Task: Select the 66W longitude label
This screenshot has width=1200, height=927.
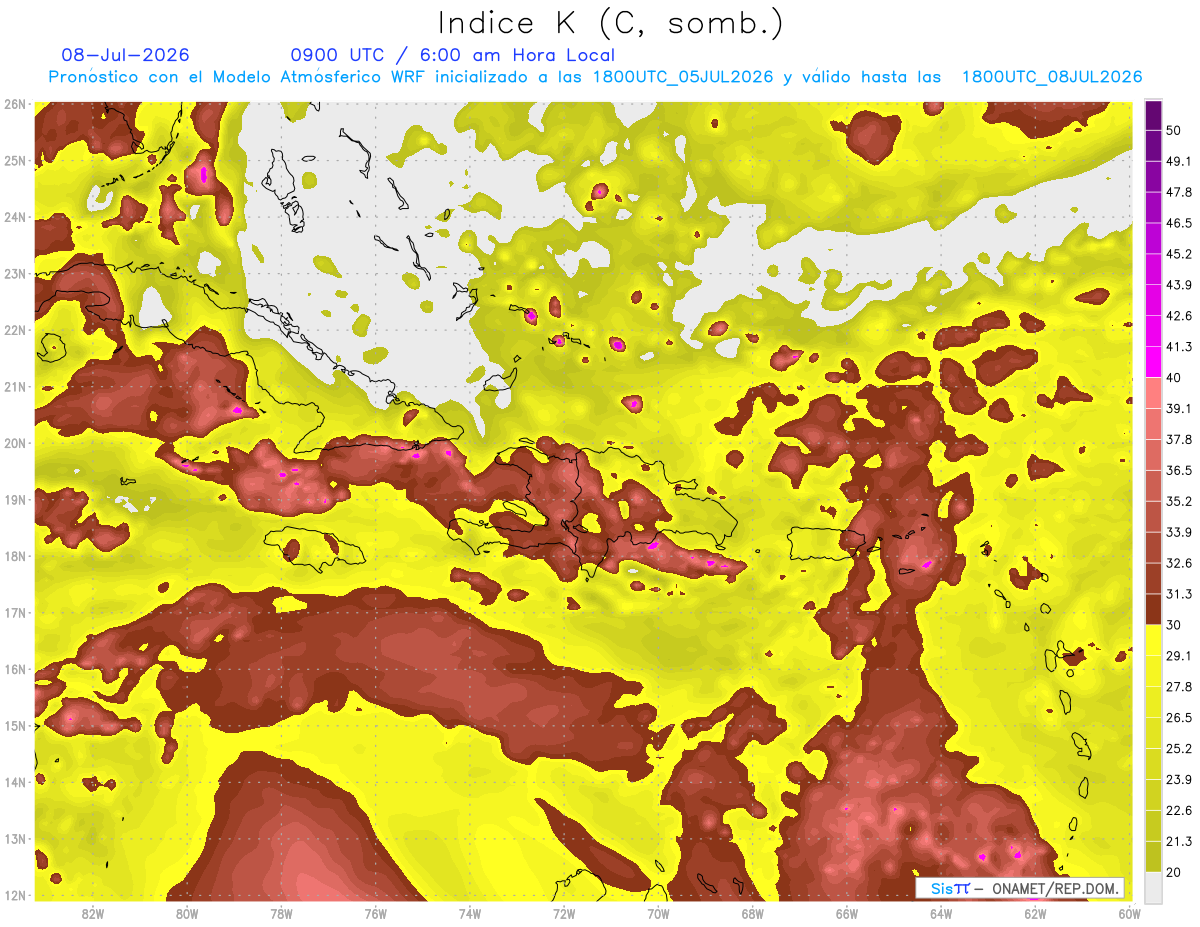Action: (x=847, y=913)
